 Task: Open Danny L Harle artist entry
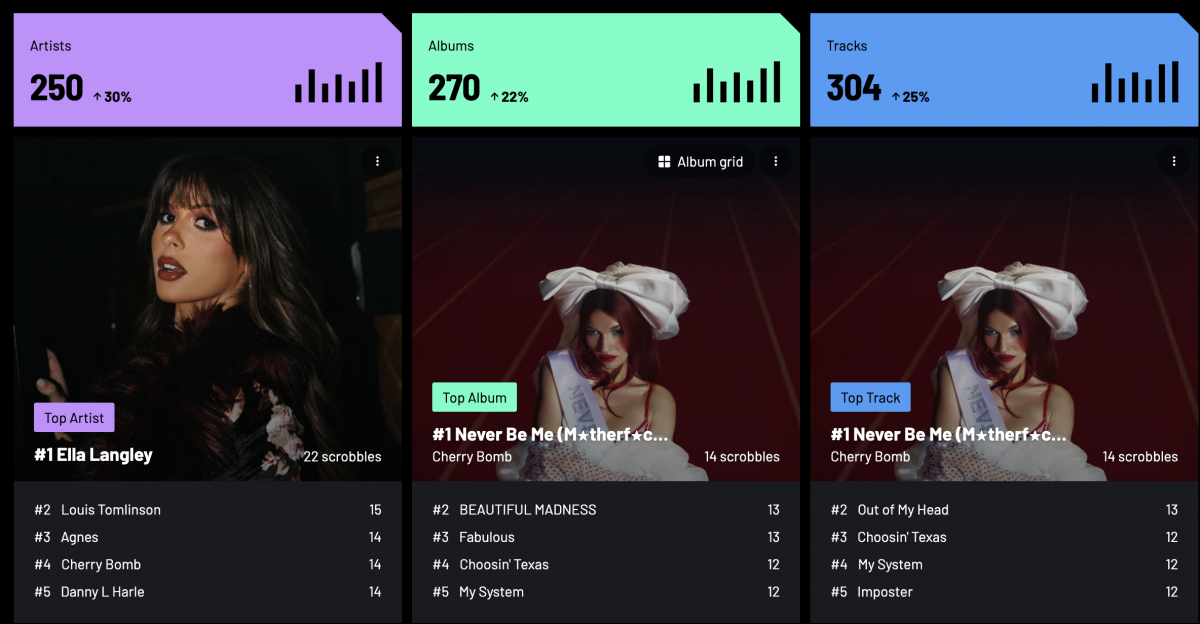click(103, 592)
